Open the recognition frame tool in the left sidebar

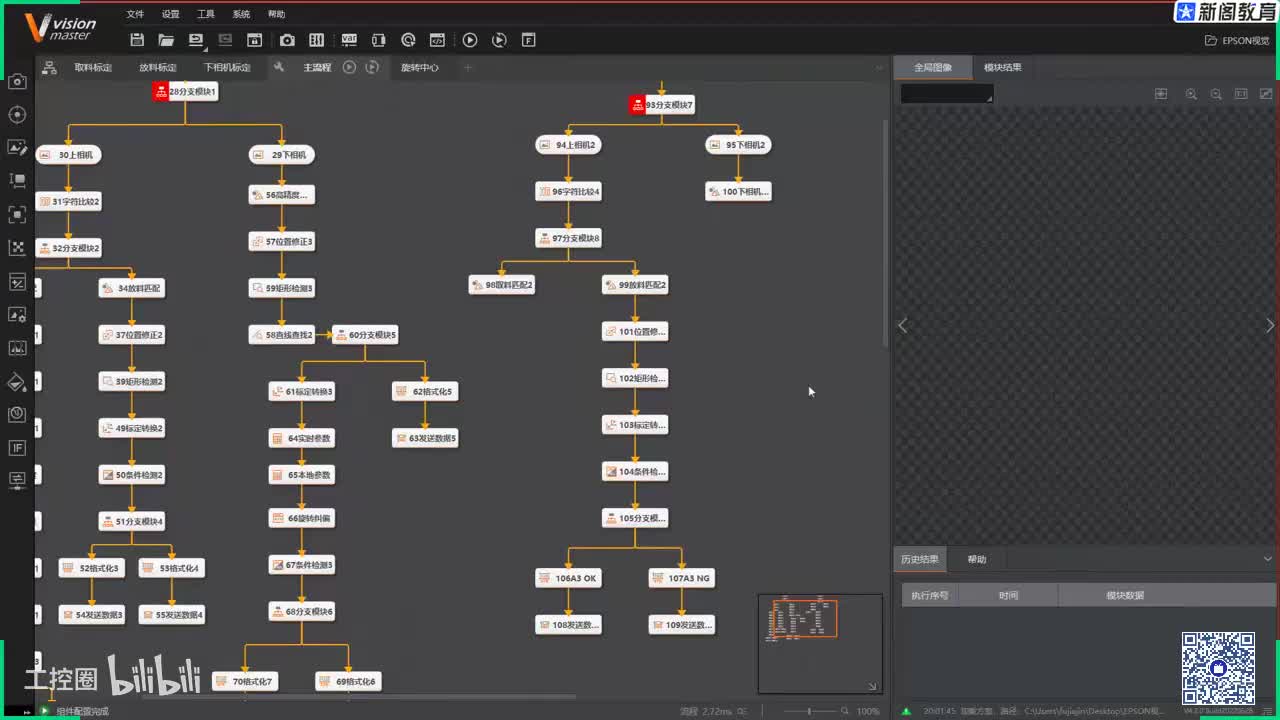[17, 214]
